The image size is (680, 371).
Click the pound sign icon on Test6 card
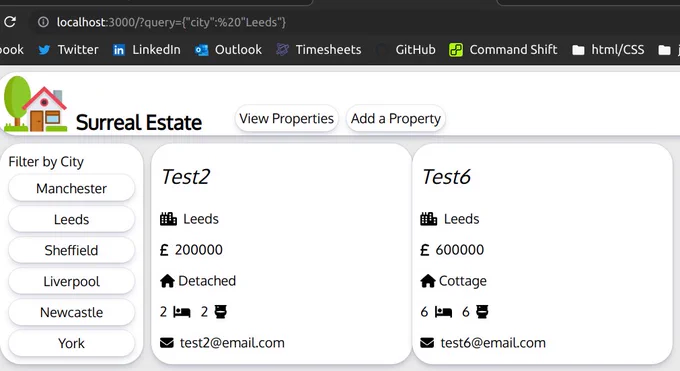pos(425,250)
